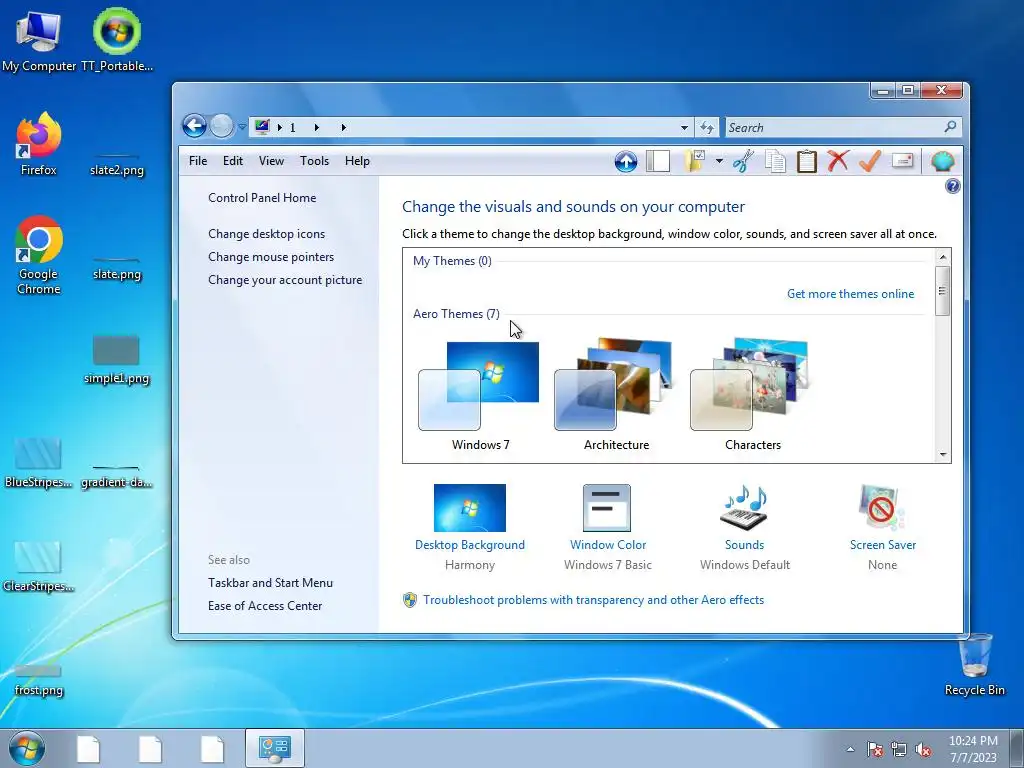Viewport: 1024px width, 768px height.
Task: Open the Sounds musical notes icon
Action: 744,508
